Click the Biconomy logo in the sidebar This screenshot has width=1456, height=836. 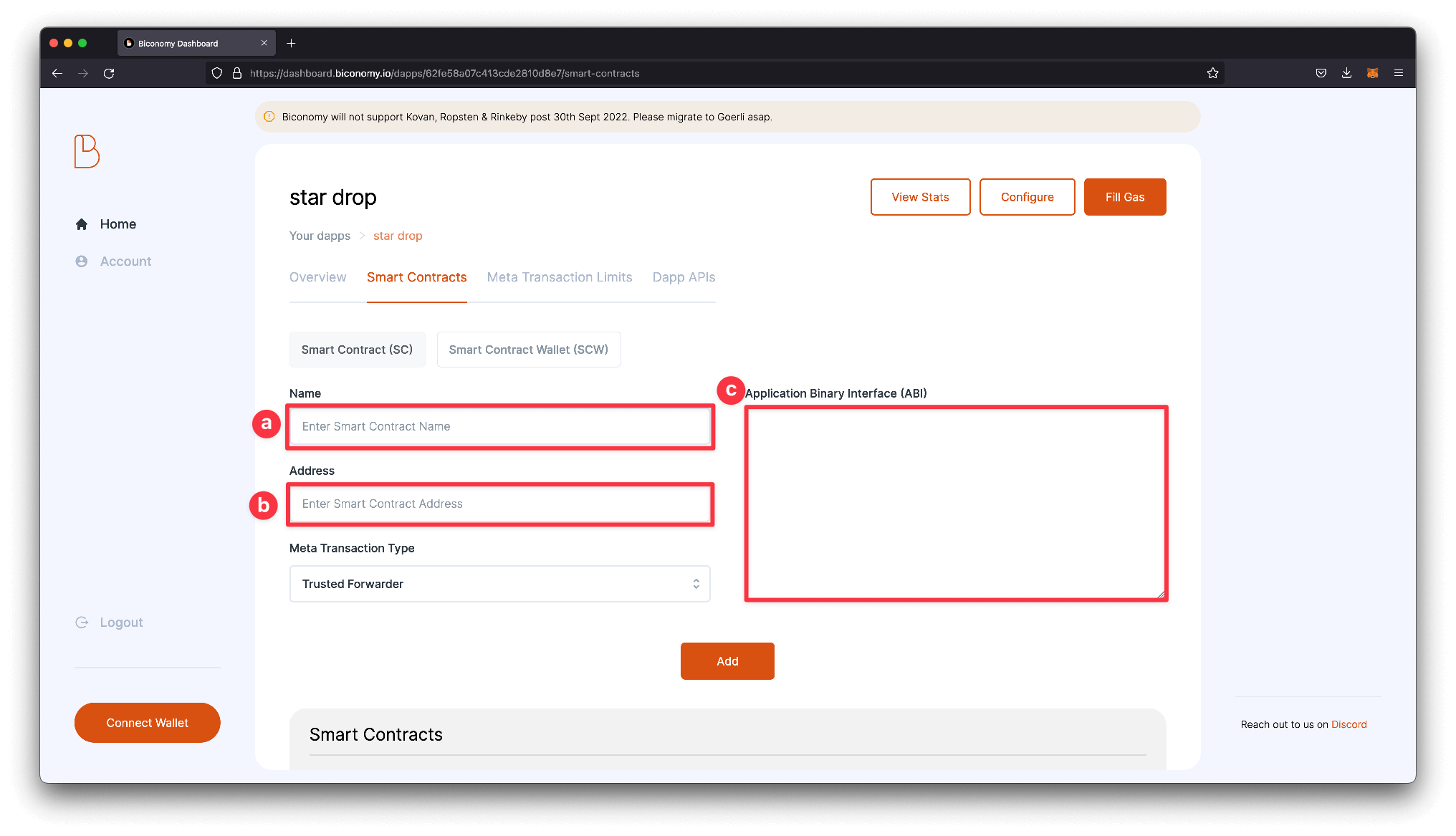pyautogui.click(x=85, y=152)
